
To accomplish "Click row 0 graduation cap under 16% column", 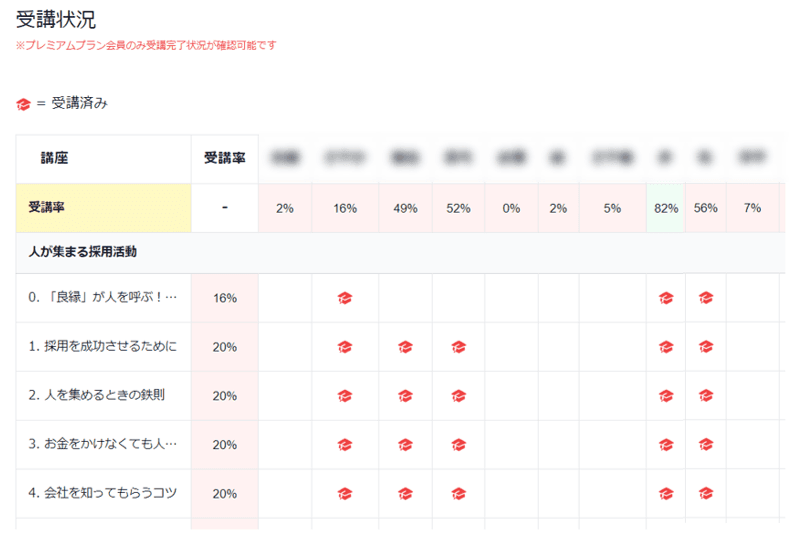I will coord(345,298).
